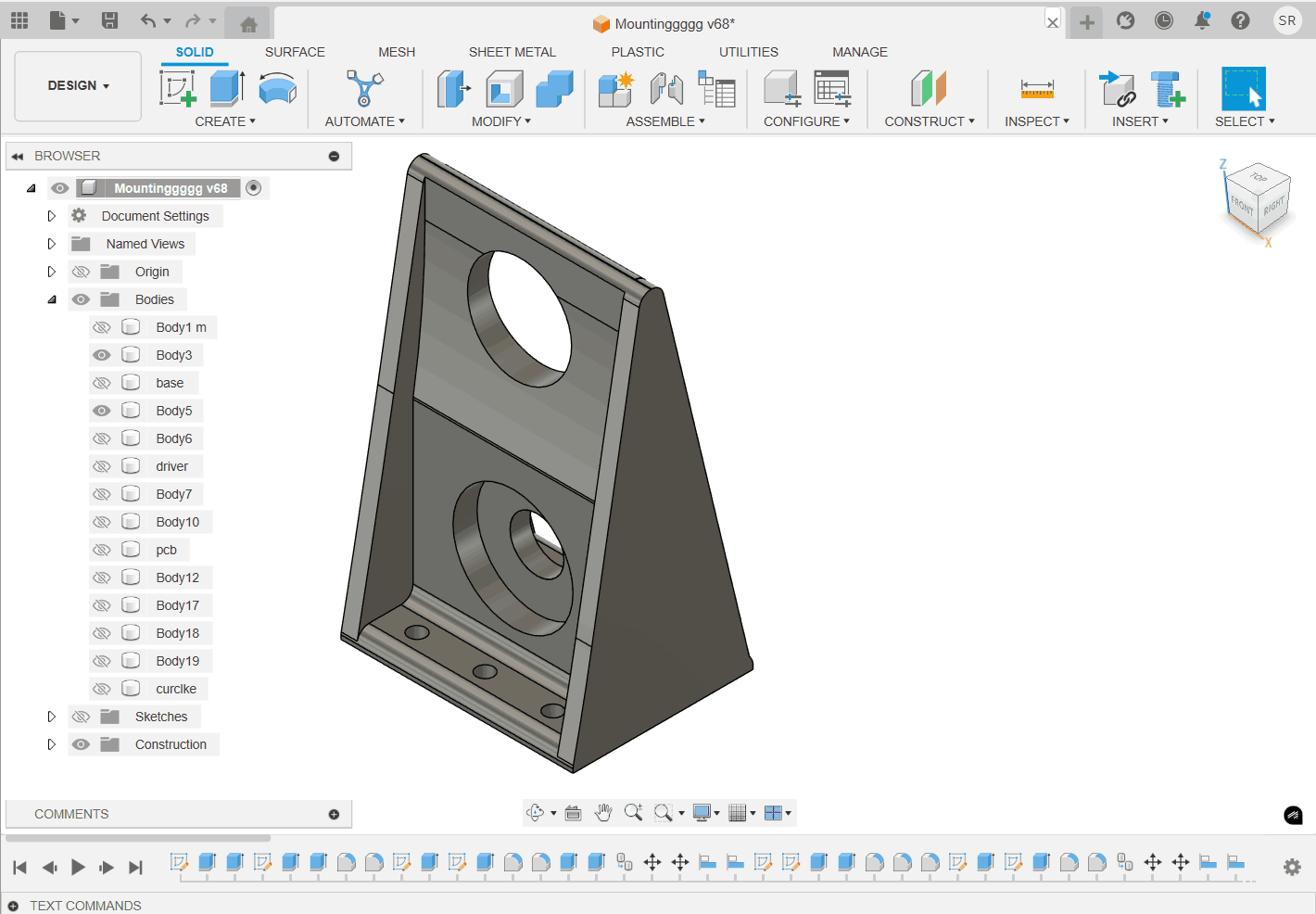Open the Change Parameters table icon
The image size is (1316, 914).
click(x=832, y=89)
